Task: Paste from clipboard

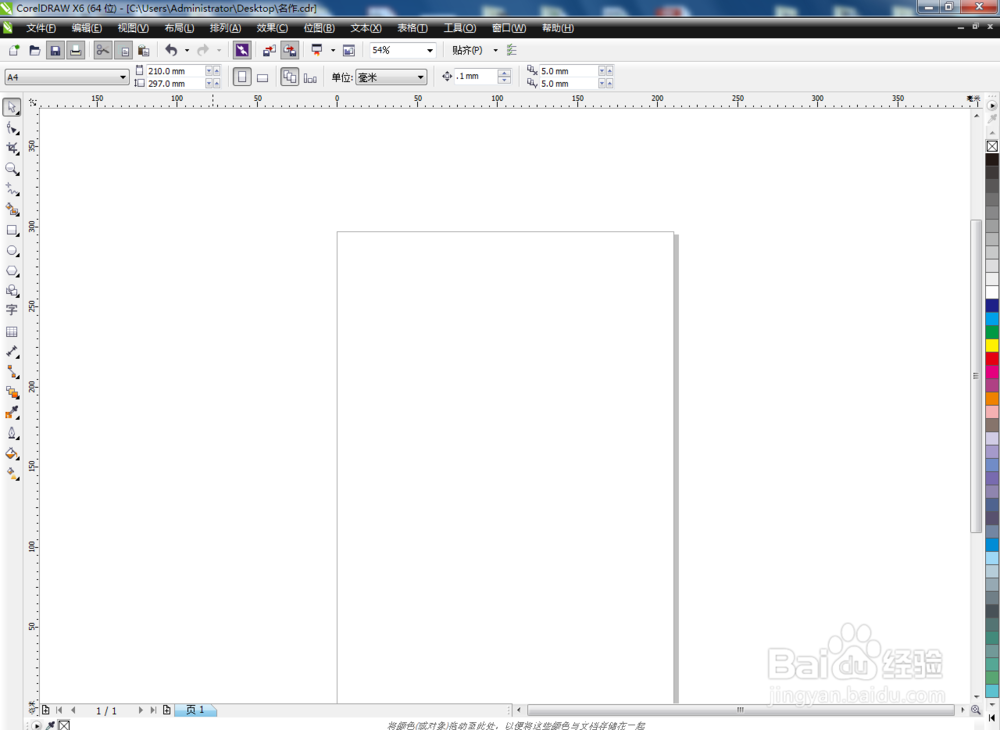Action: [x=144, y=50]
